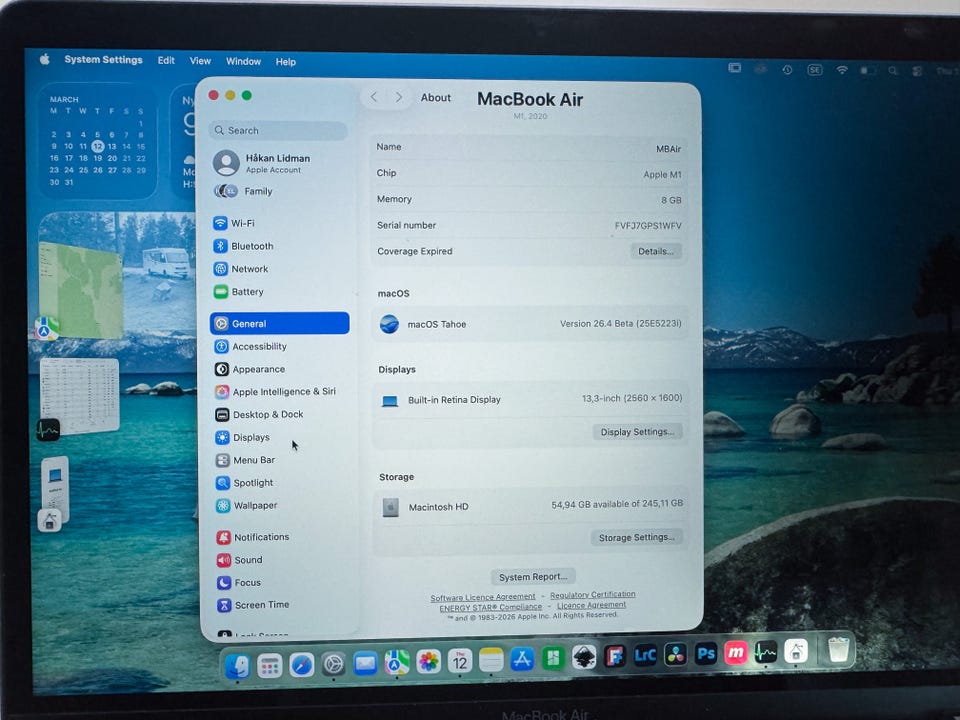960x720 pixels.
Task: Open the System Report
Action: 534,577
